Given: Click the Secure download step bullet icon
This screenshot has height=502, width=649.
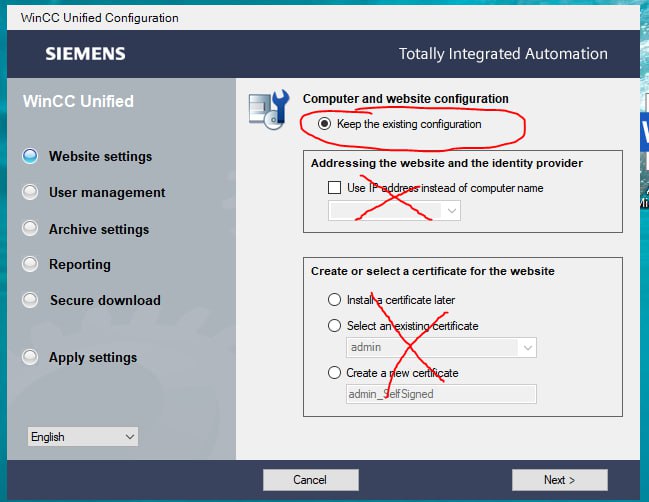Looking at the screenshot, I should [30, 300].
